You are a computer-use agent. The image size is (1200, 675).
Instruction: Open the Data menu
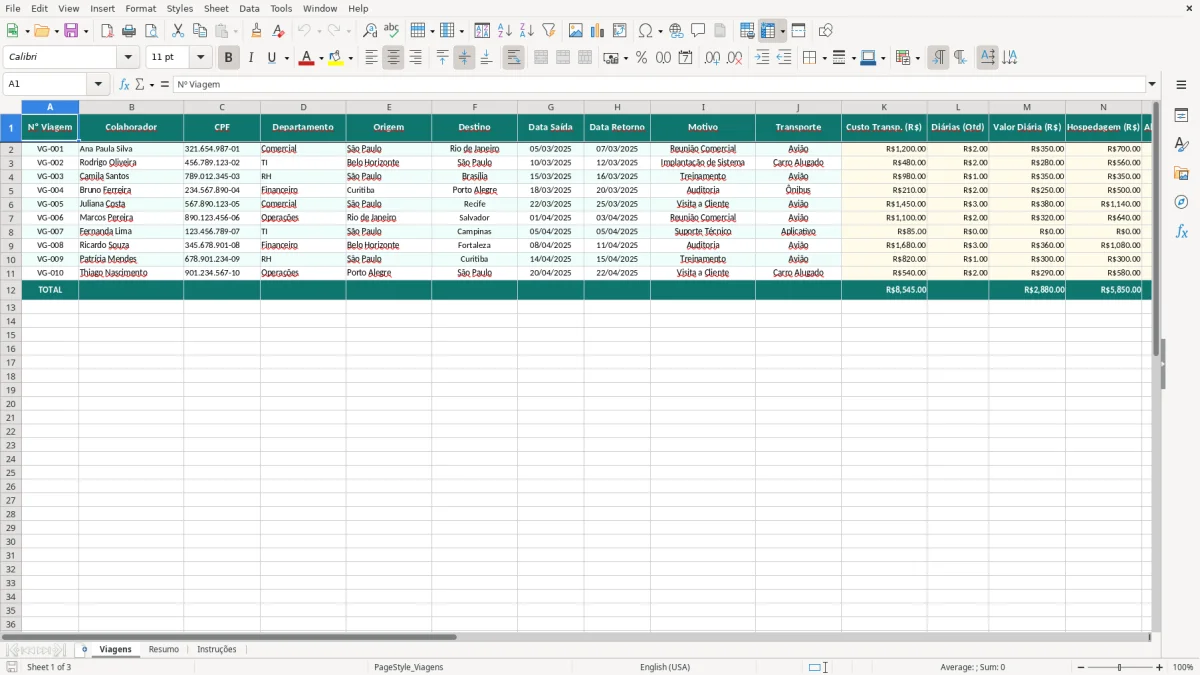pyautogui.click(x=249, y=8)
